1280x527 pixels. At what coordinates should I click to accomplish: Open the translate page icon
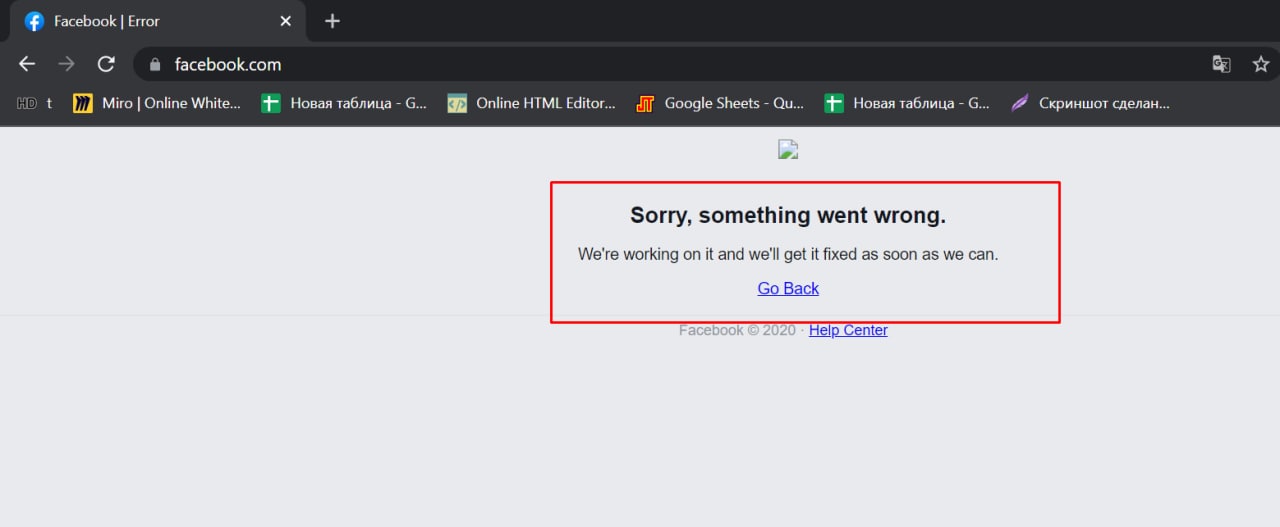click(x=1221, y=64)
